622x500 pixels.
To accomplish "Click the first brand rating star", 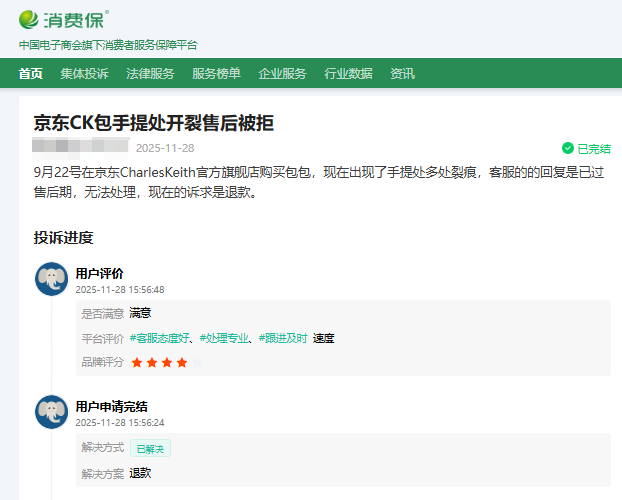I will coord(137,362).
